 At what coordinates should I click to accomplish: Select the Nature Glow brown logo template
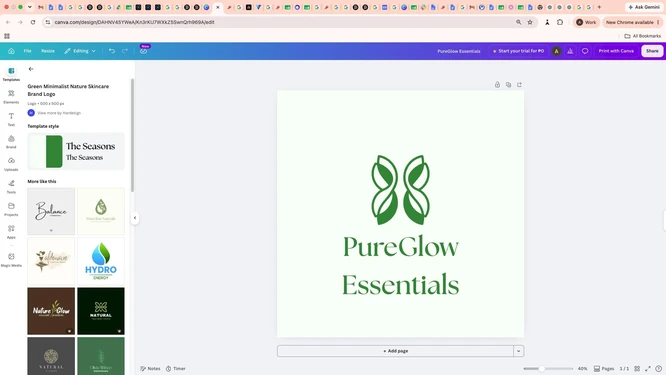point(51,311)
